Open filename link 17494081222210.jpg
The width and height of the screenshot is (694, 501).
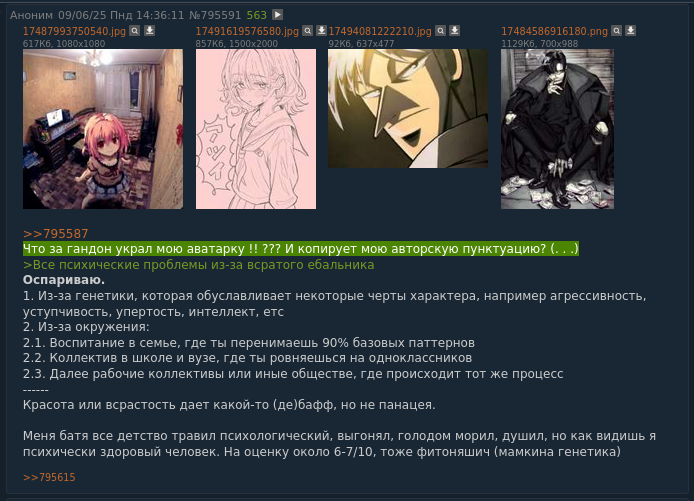tap(380, 31)
